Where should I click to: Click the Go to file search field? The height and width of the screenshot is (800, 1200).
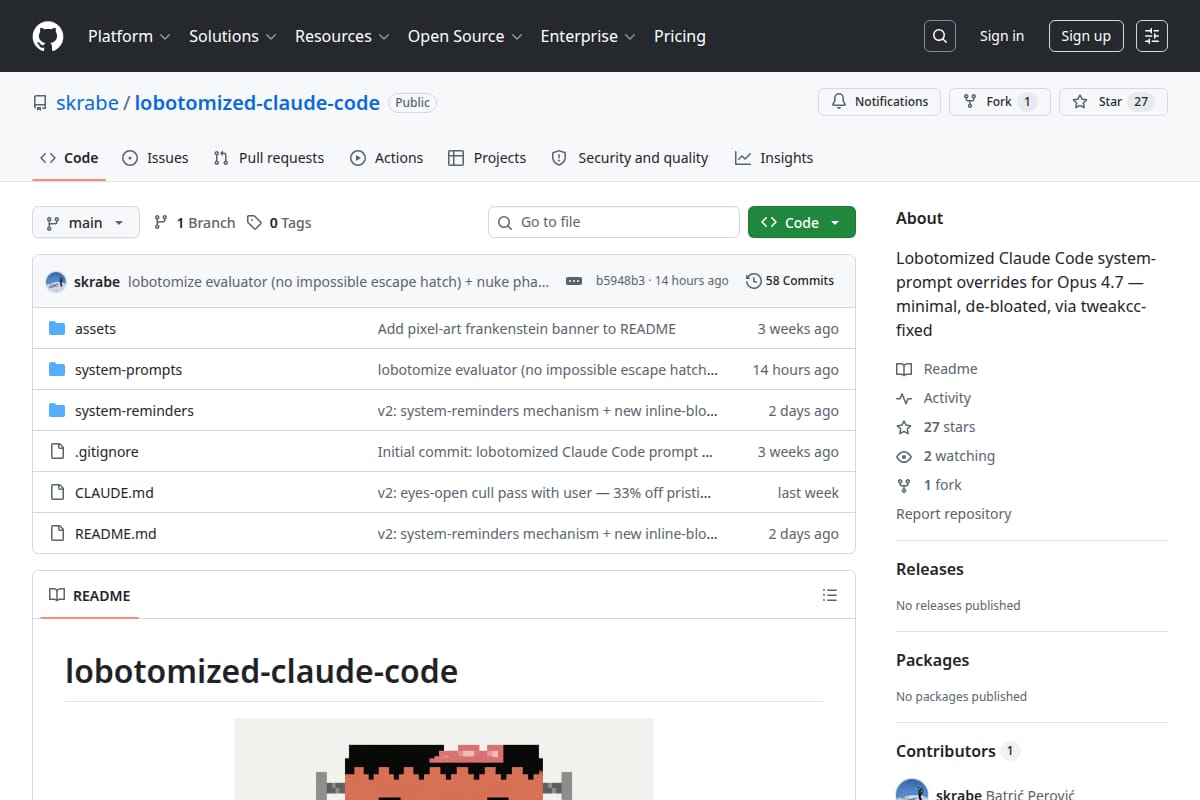click(x=614, y=222)
